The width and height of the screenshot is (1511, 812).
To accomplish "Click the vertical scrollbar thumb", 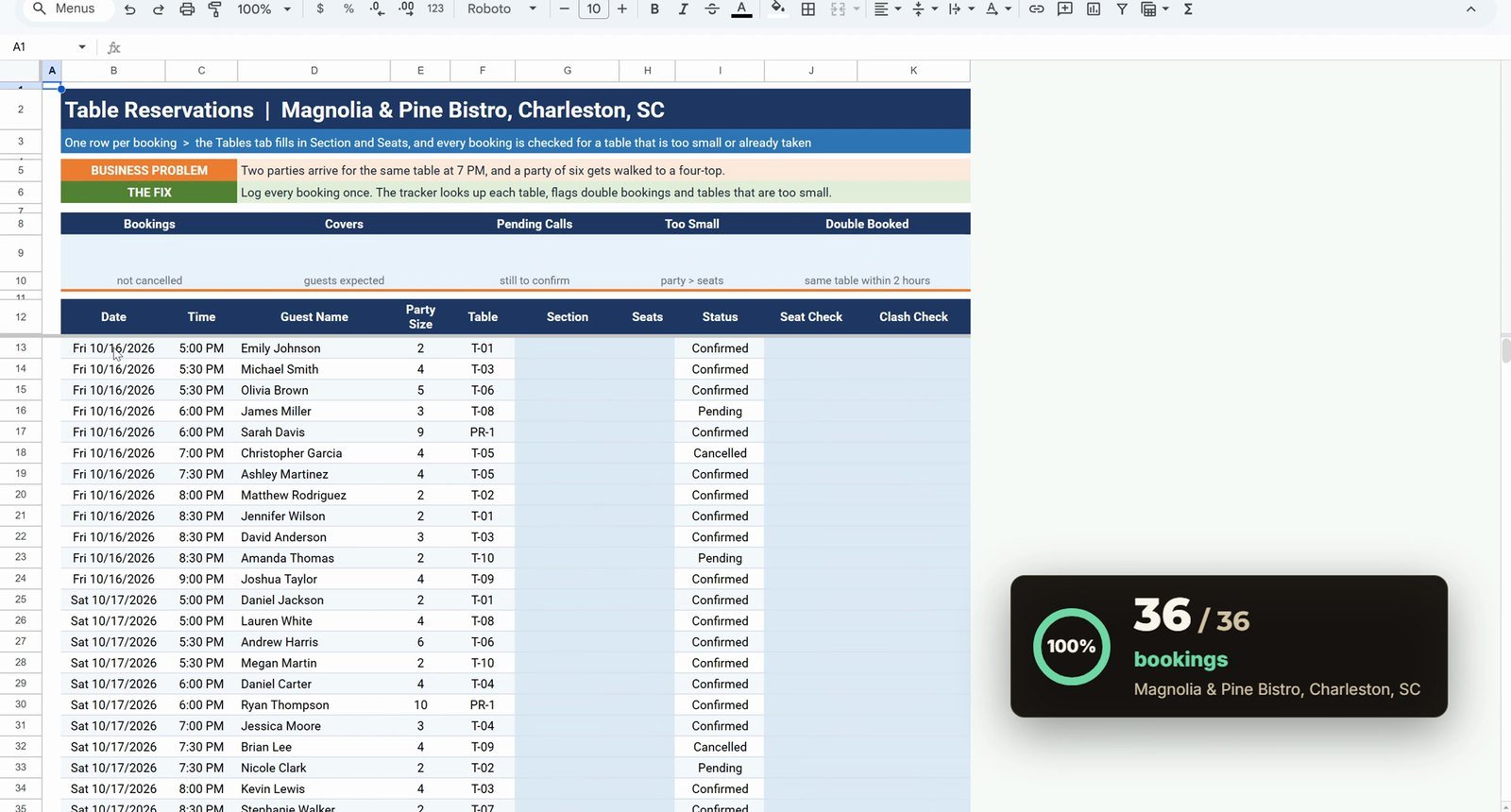I will pos(1505,350).
